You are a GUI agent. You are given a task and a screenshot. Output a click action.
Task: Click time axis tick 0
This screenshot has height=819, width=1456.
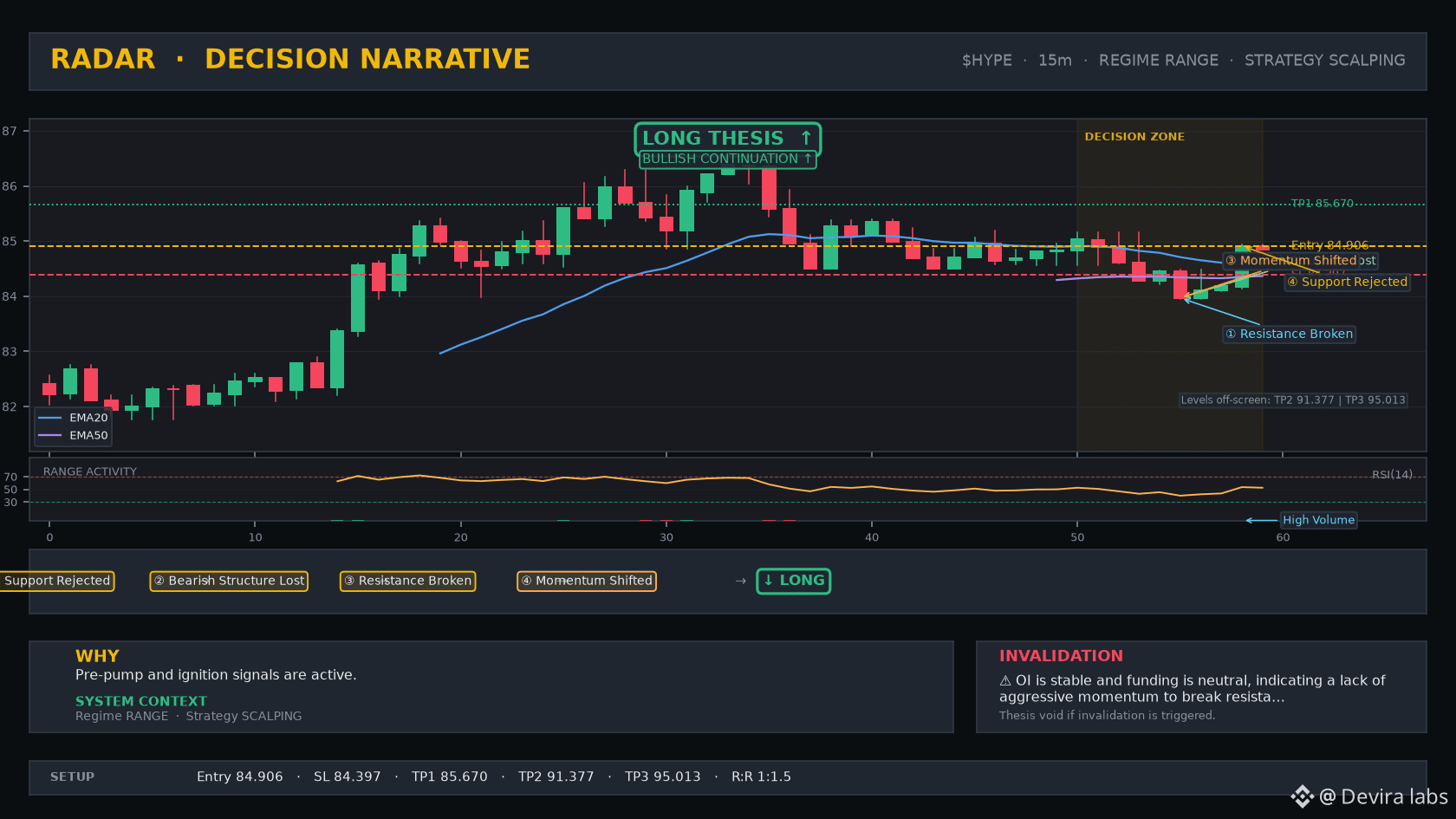click(49, 537)
